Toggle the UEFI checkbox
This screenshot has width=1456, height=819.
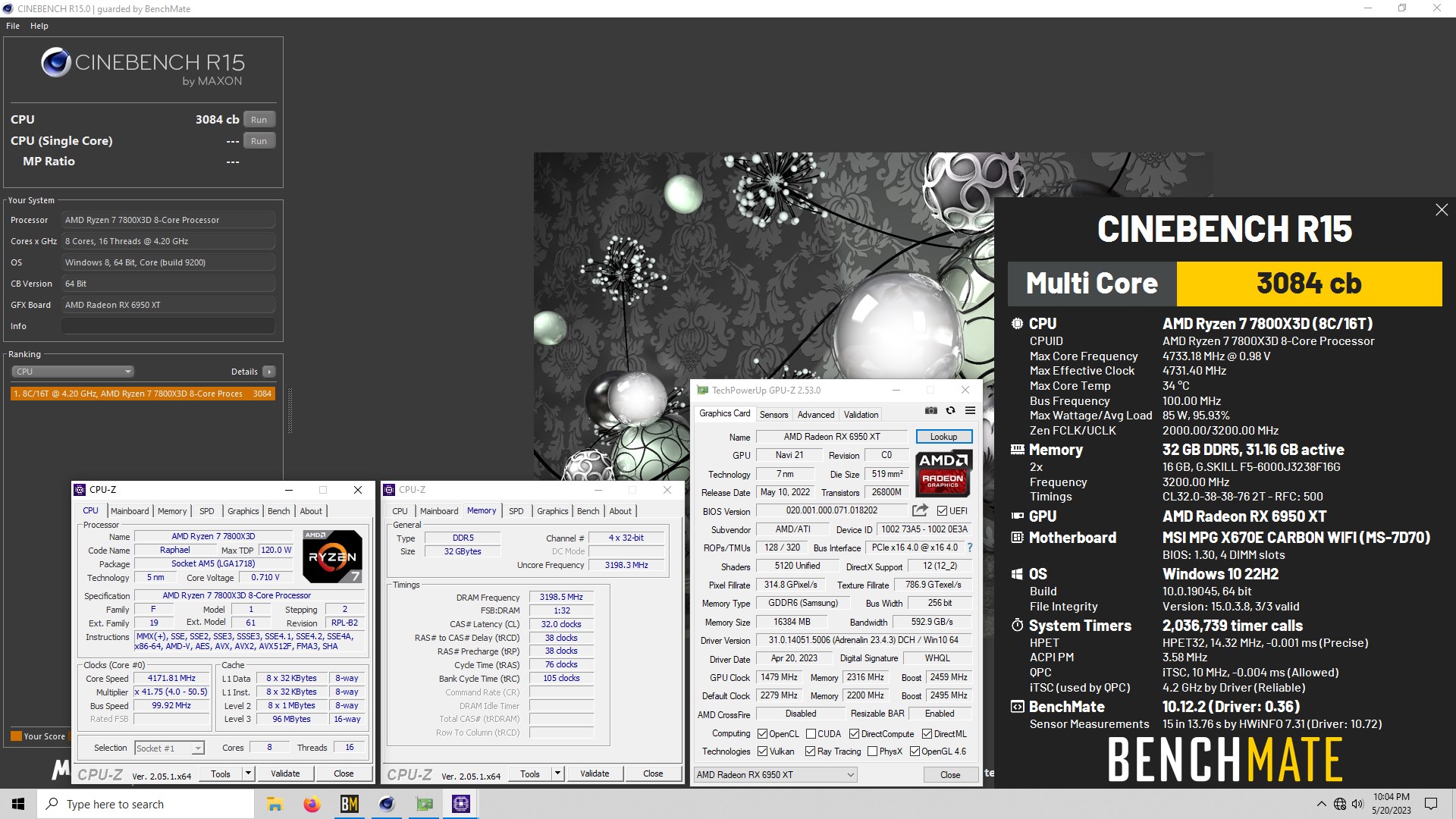942,510
